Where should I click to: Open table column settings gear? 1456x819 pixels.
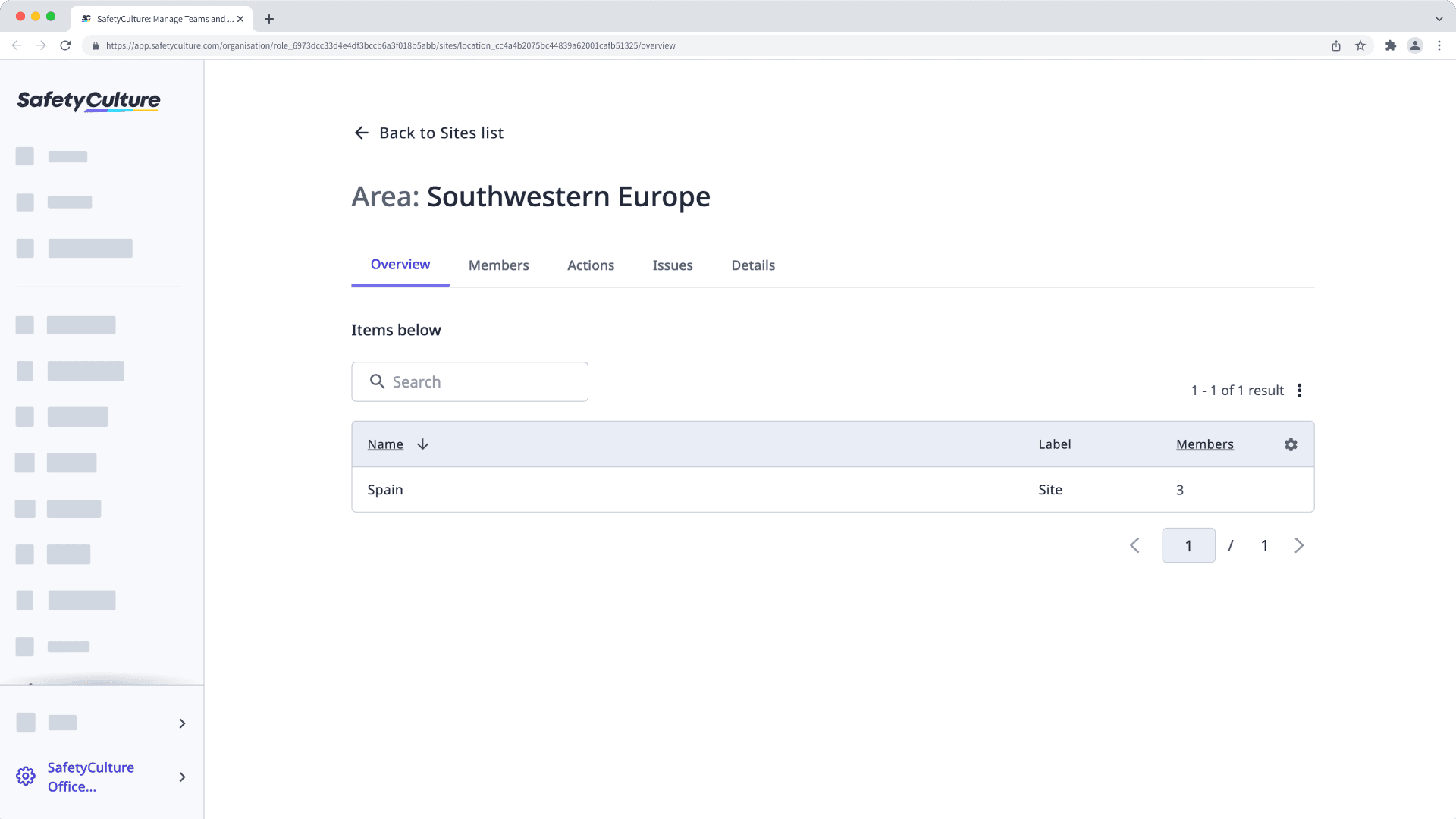click(1291, 444)
